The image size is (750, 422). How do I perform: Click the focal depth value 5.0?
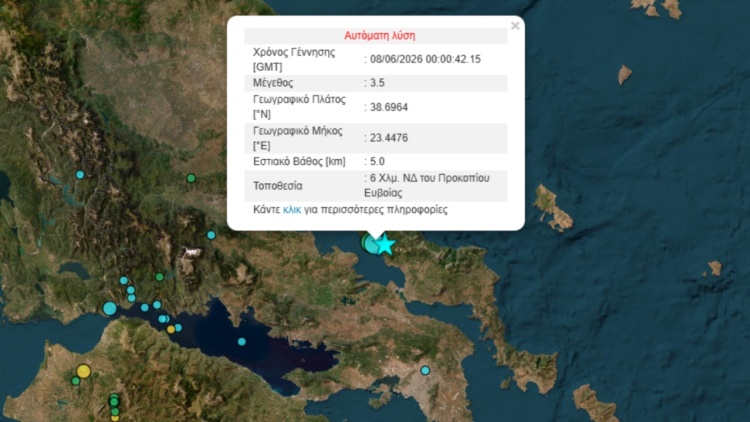tap(377, 162)
